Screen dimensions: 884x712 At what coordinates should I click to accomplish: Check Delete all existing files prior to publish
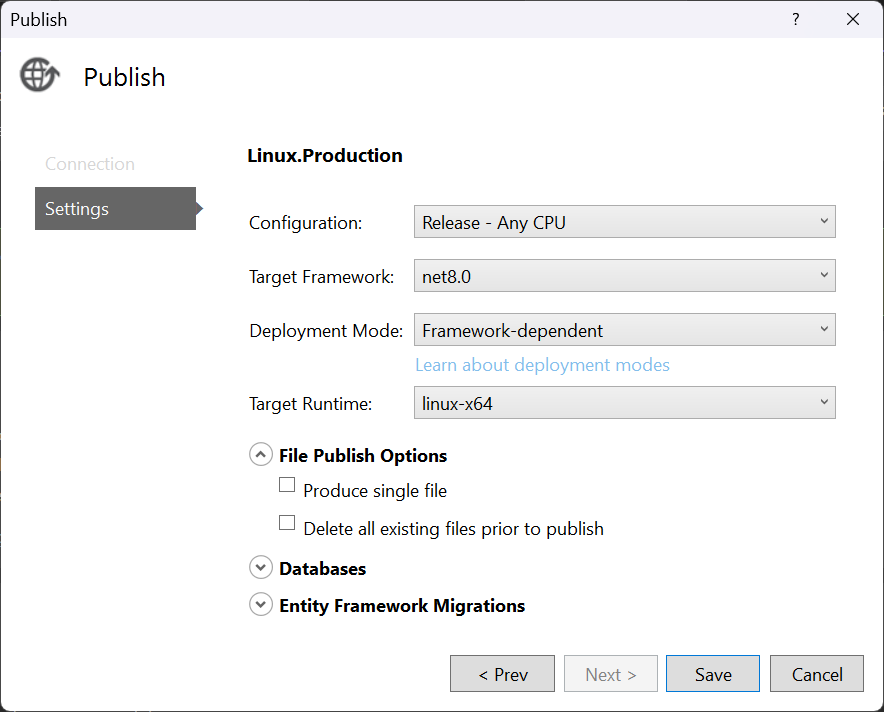tap(288, 523)
